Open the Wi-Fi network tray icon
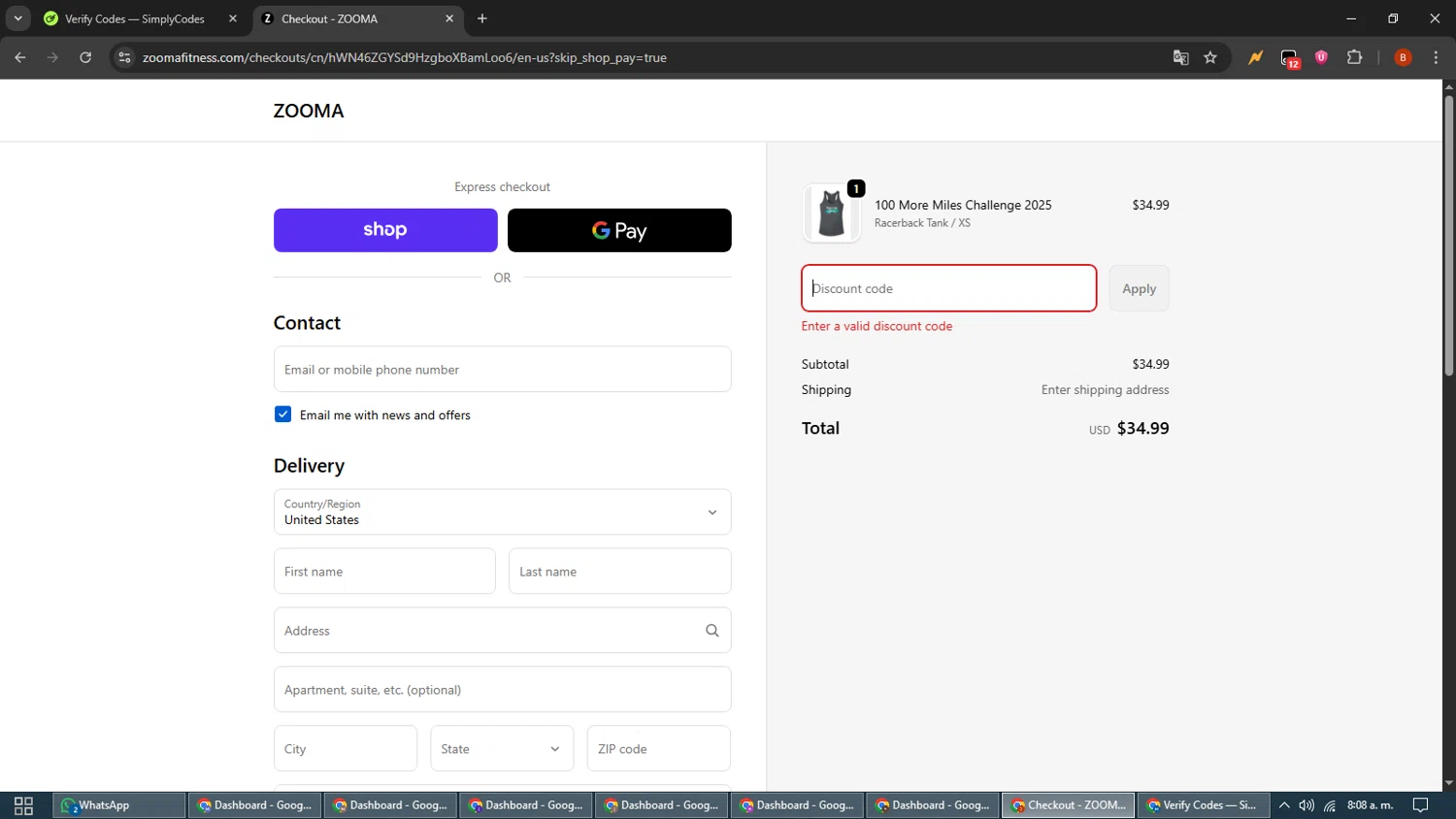Image resolution: width=1456 pixels, height=819 pixels. click(1330, 805)
